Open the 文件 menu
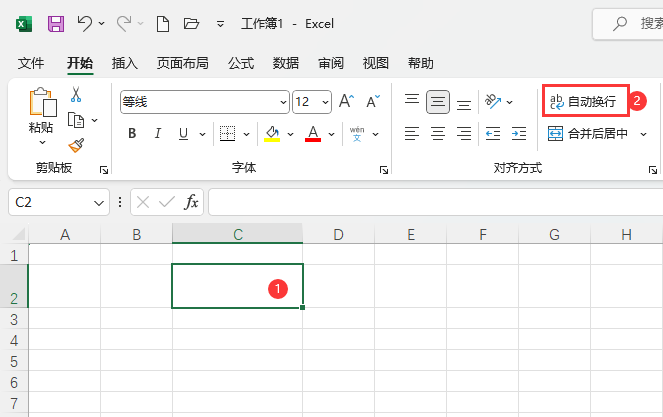Screen dimensions: 663x417 tap(31, 63)
